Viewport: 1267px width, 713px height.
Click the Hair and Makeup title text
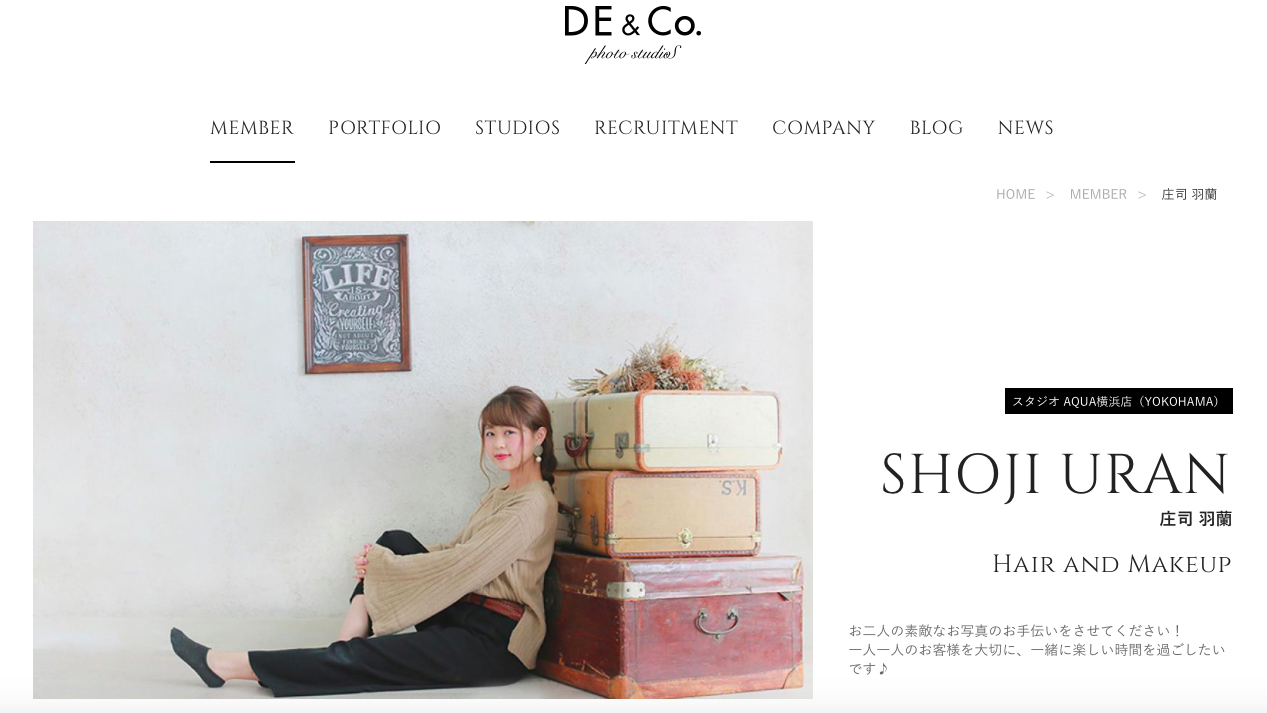click(1111, 564)
